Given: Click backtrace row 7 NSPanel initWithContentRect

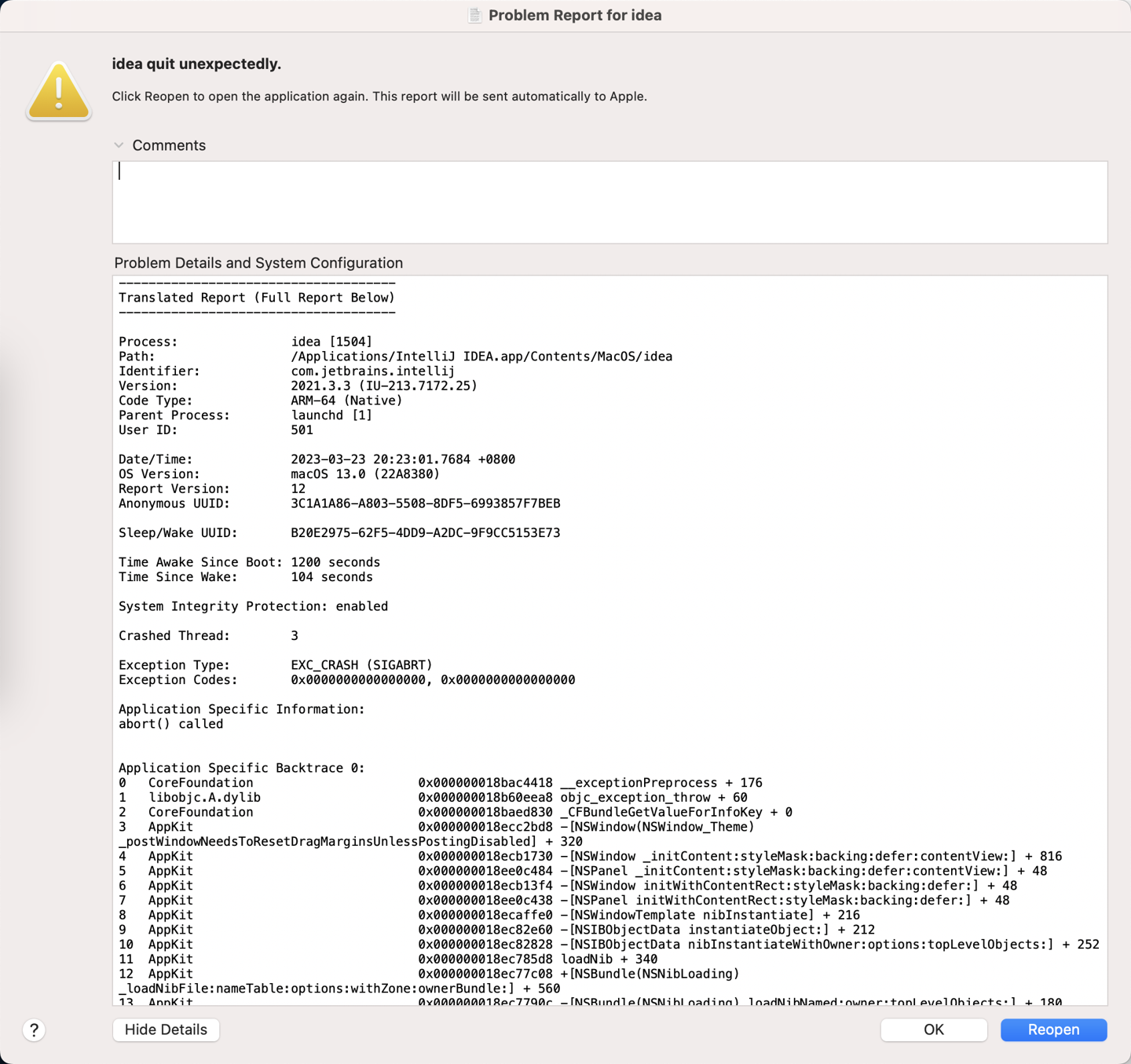Looking at the screenshot, I should [564, 901].
